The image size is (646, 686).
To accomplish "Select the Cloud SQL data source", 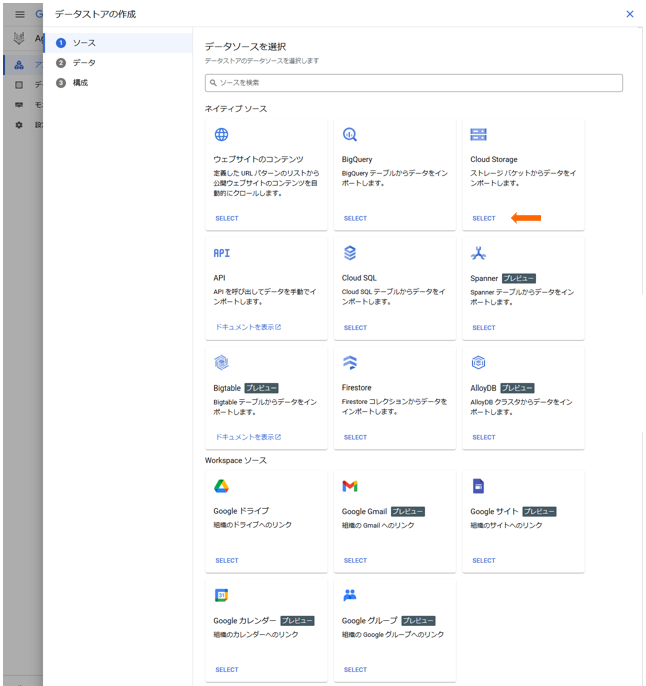I will coord(355,328).
